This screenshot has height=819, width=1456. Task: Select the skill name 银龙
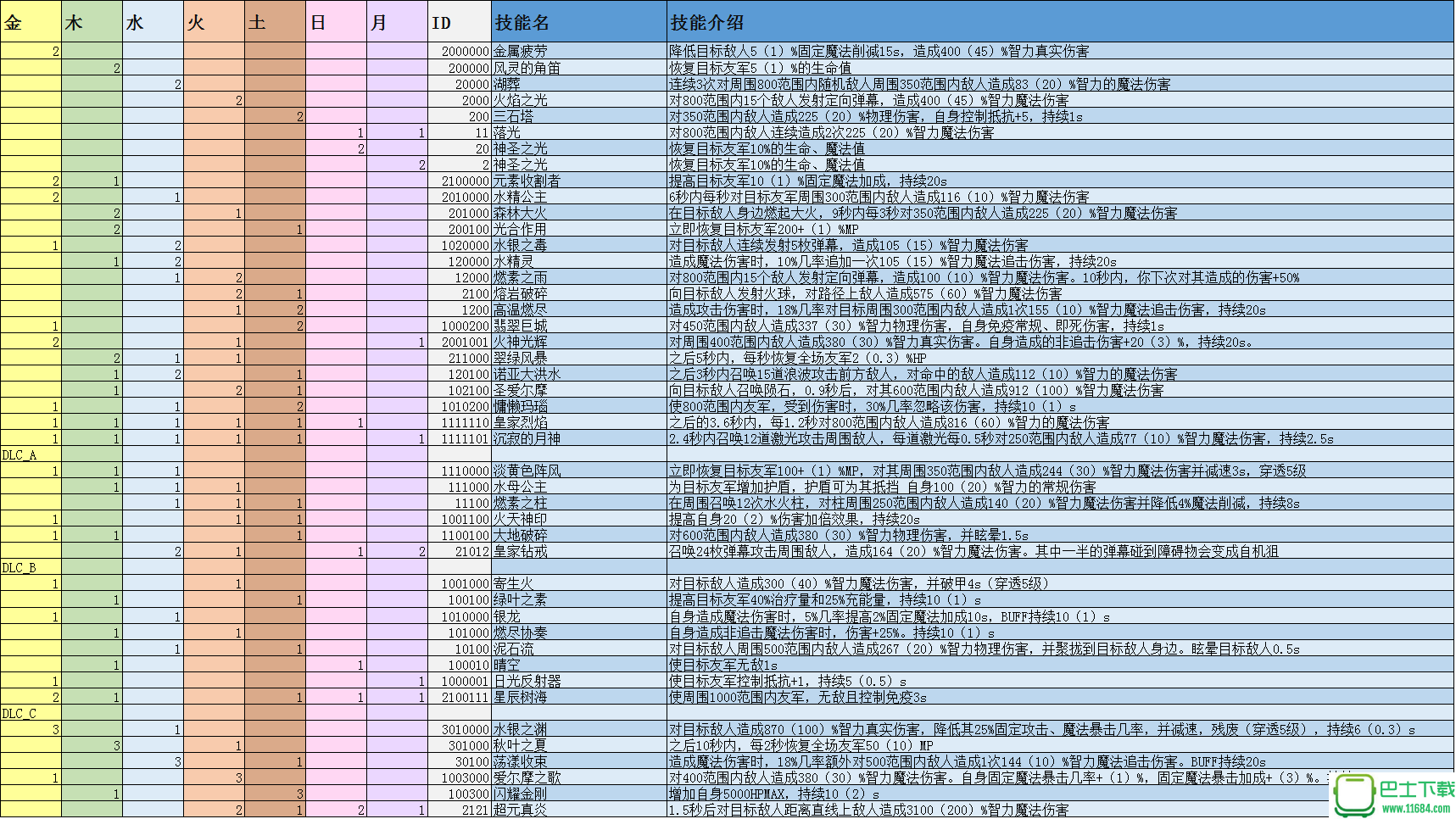click(x=579, y=616)
